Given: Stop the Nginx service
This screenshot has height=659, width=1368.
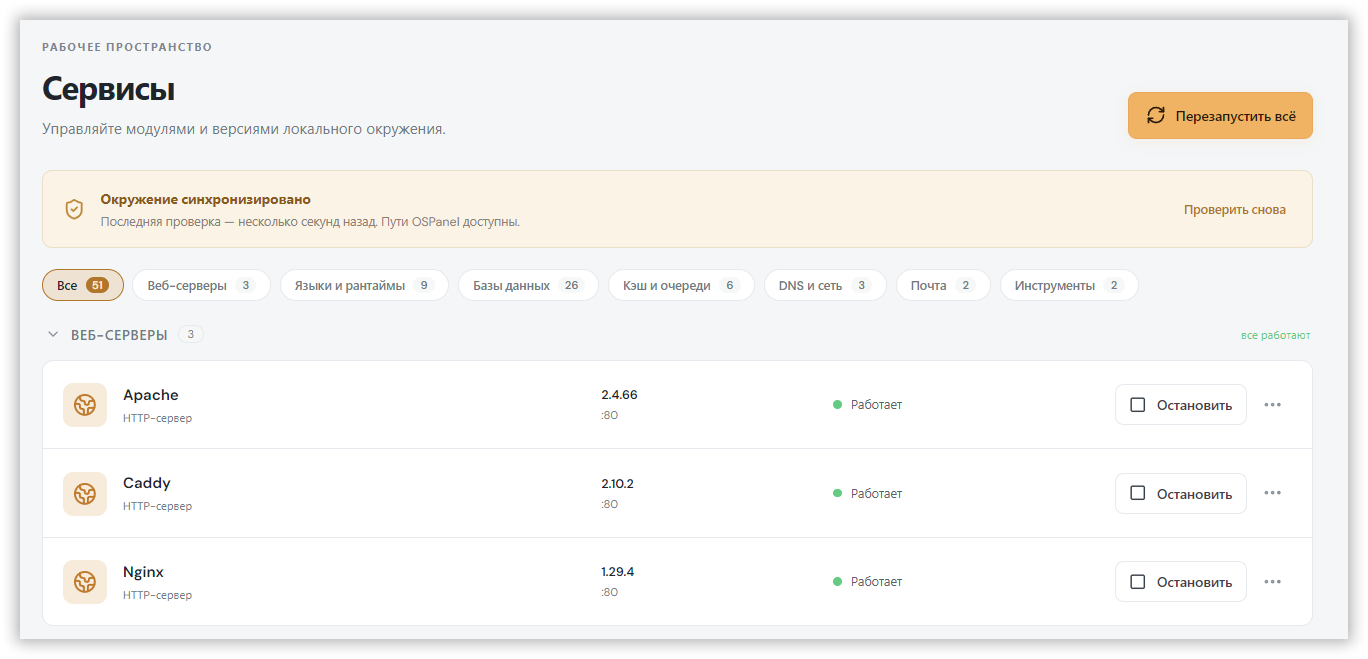Looking at the screenshot, I should (1181, 582).
